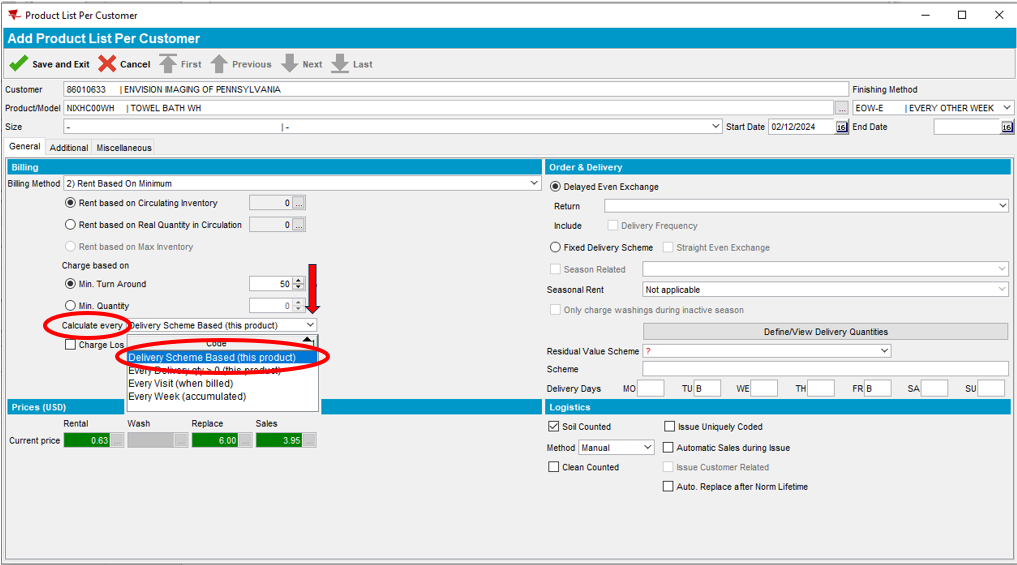Open the End Date calendar picker
This screenshot has width=1017, height=565.
(x=1006, y=127)
